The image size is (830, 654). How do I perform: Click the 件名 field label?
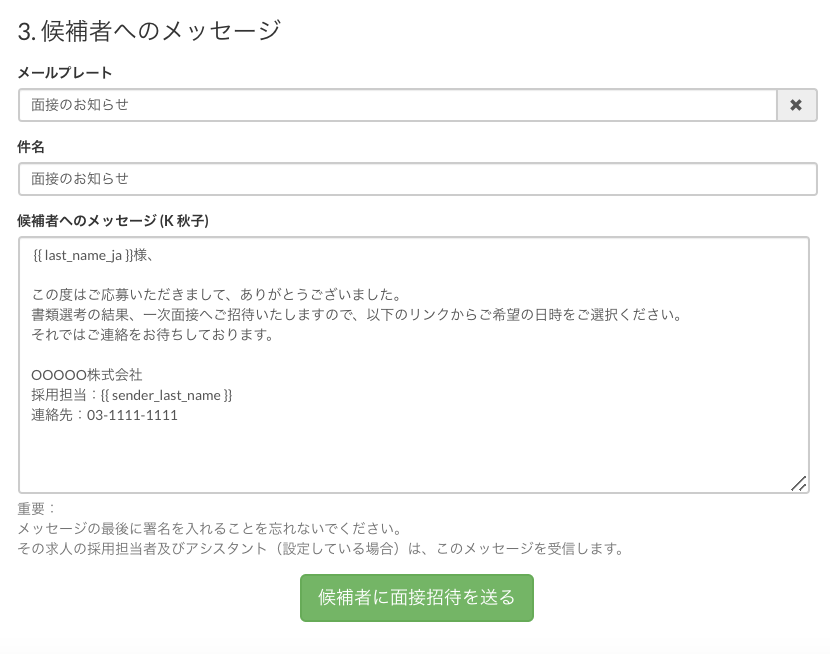[x=31, y=147]
